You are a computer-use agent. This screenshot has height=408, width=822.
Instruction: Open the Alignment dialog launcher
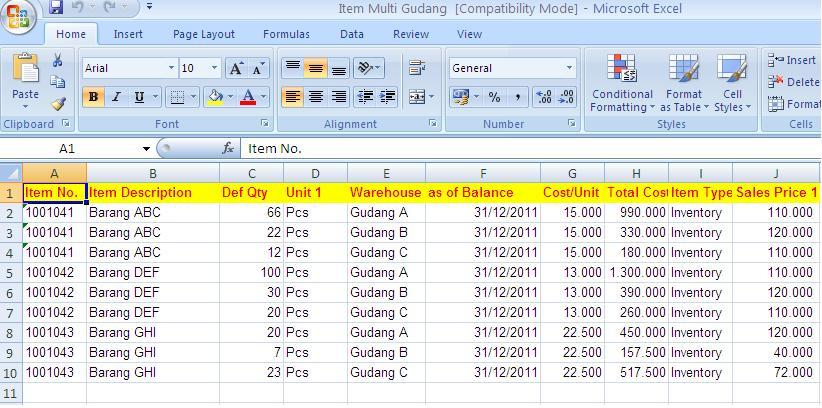tap(432, 123)
